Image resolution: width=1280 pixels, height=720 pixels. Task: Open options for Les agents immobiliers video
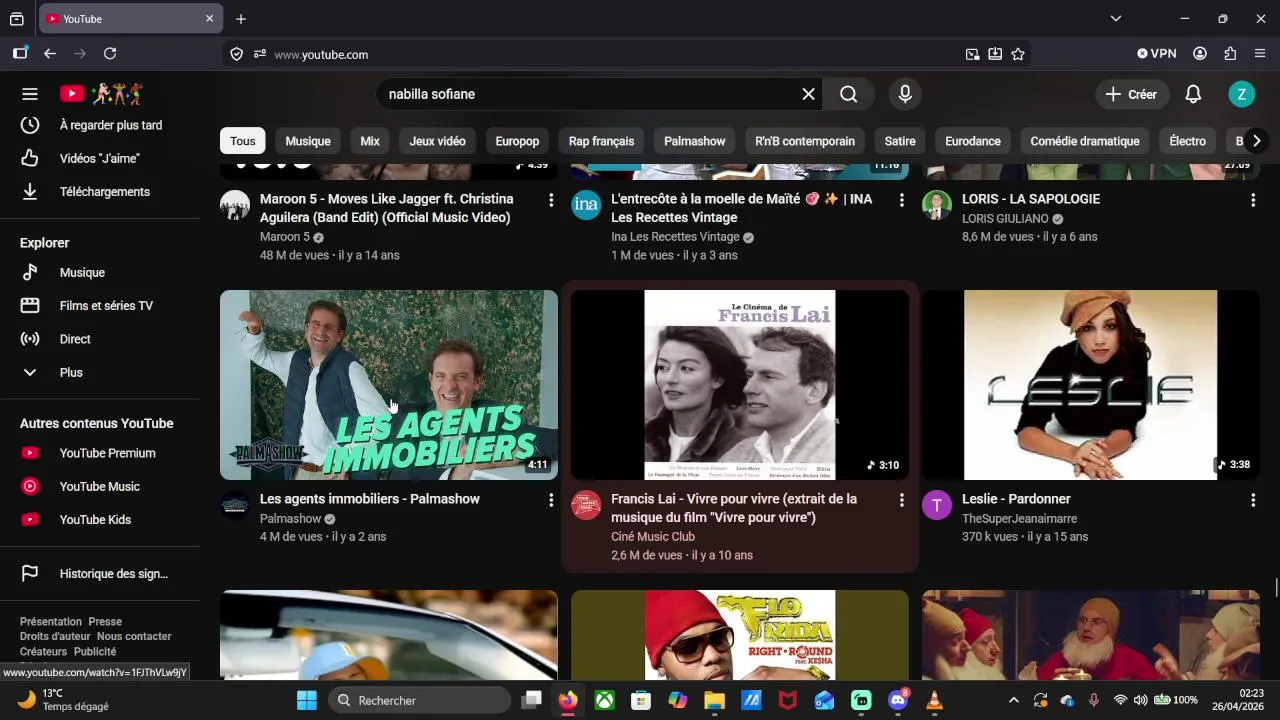[550, 500]
